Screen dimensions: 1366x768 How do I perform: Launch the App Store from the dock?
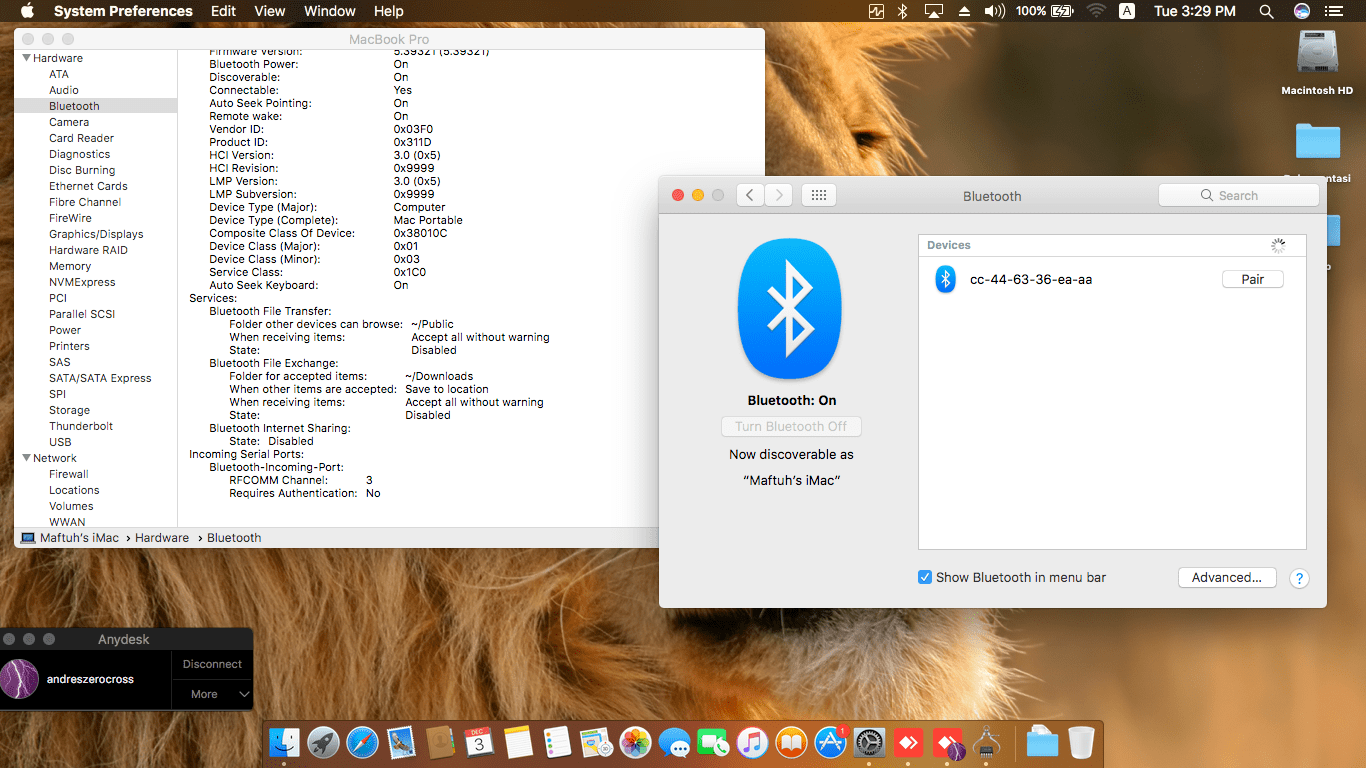(830, 742)
